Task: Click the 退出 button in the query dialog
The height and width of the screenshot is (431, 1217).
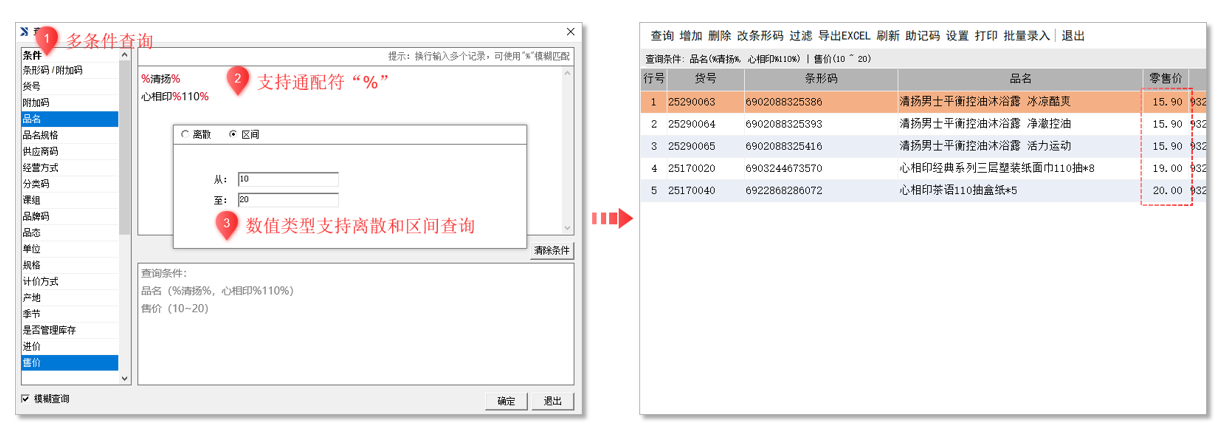Action: tap(553, 401)
